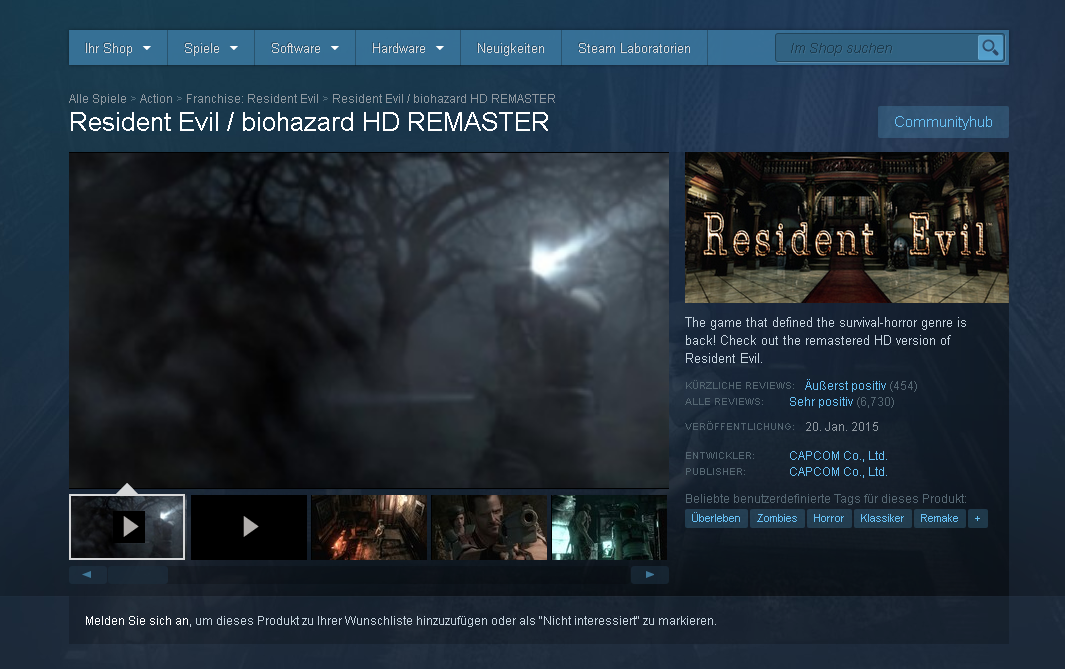Open Franchise: Resident Evil breadcrumb

coord(252,99)
